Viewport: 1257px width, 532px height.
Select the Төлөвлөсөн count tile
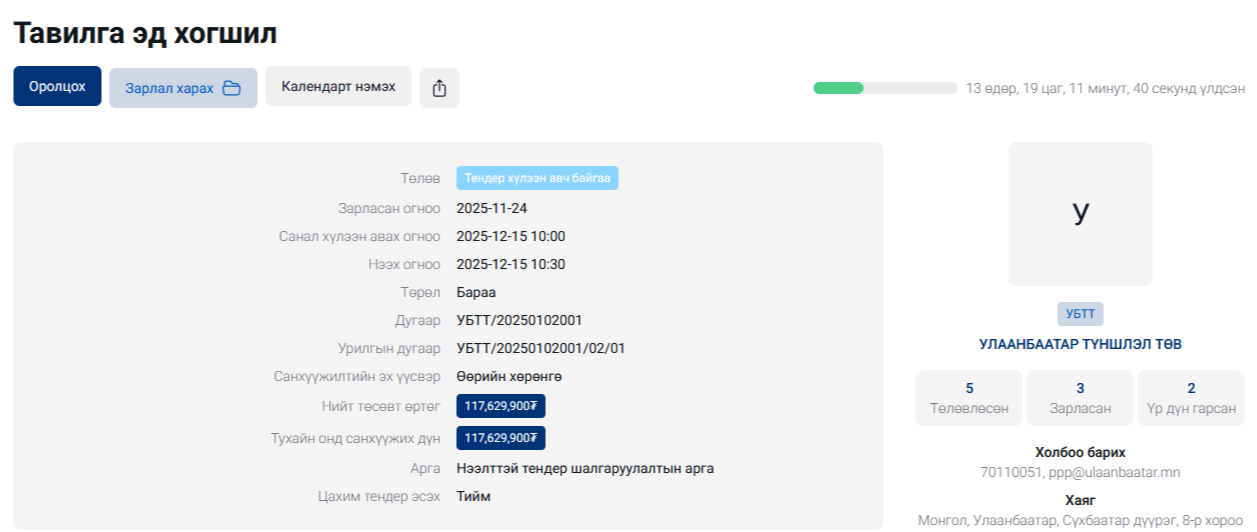(969, 398)
